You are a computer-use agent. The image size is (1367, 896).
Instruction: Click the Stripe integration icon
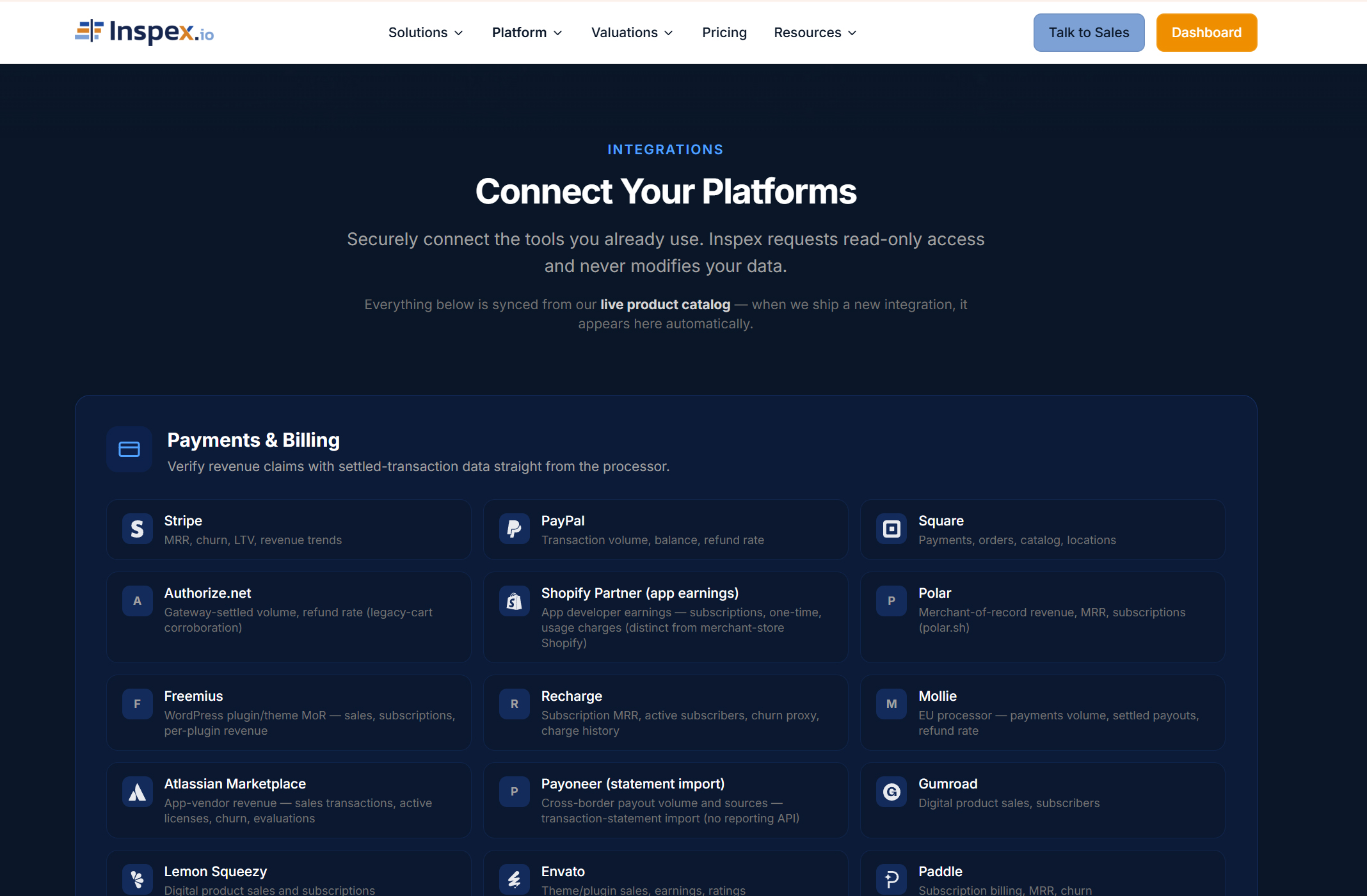(x=138, y=529)
